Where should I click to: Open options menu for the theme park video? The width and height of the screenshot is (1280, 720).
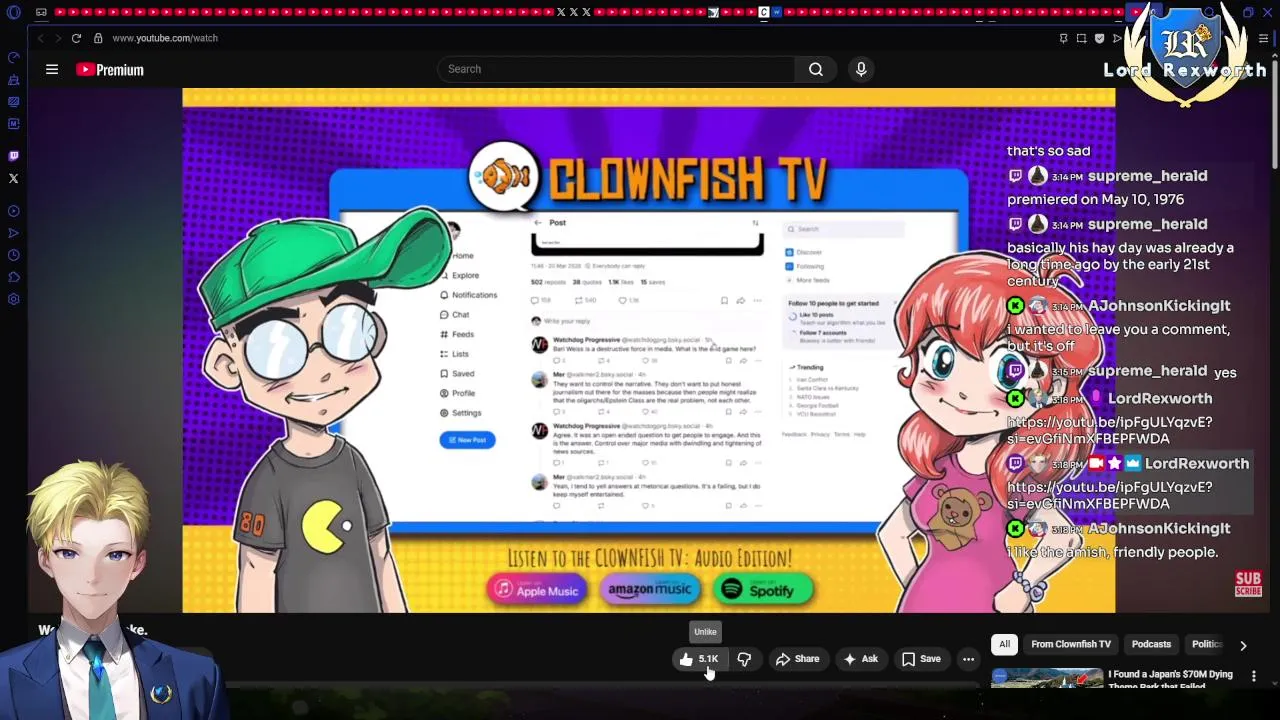pyautogui.click(x=1254, y=676)
